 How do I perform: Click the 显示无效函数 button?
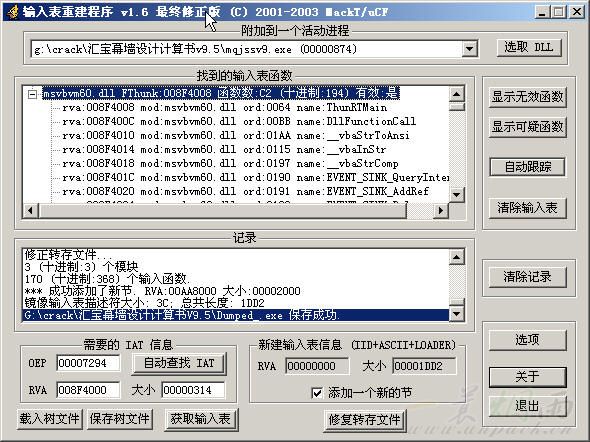(x=528, y=97)
